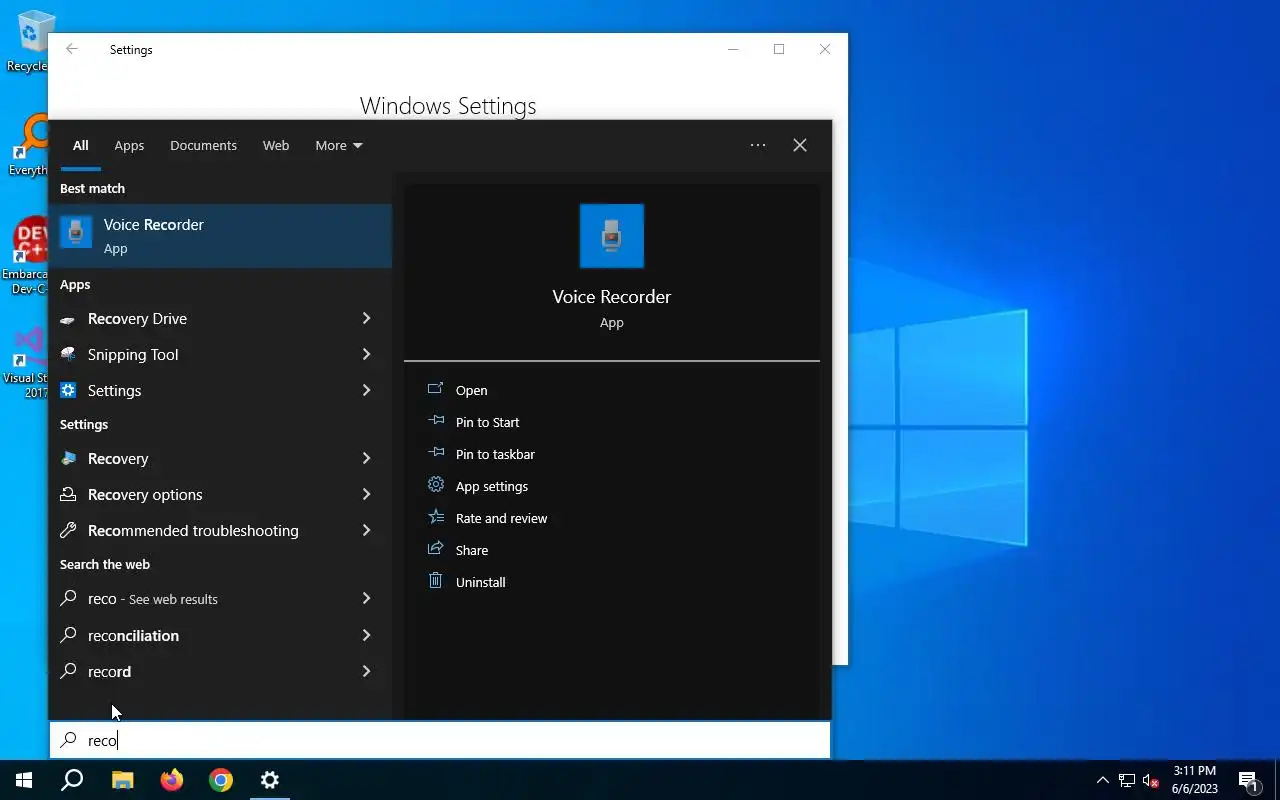
Task: Click the Snipping Tool scissors icon
Action: coord(68,354)
